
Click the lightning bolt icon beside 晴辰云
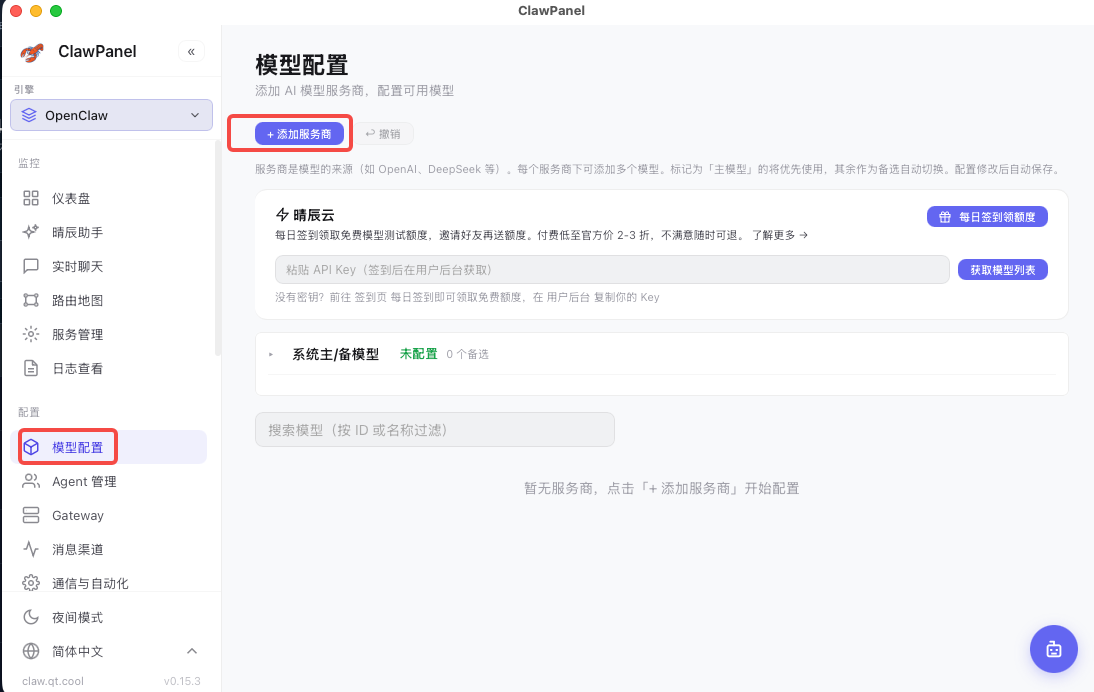point(283,215)
